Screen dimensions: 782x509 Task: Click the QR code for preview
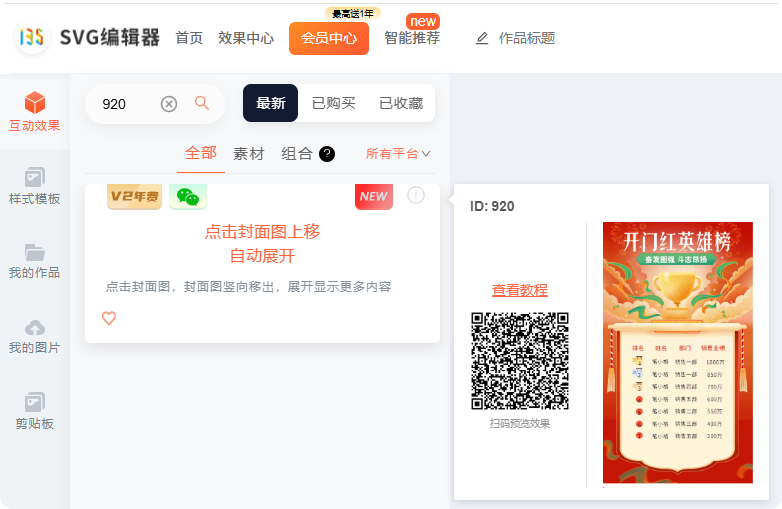tap(520, 361)
